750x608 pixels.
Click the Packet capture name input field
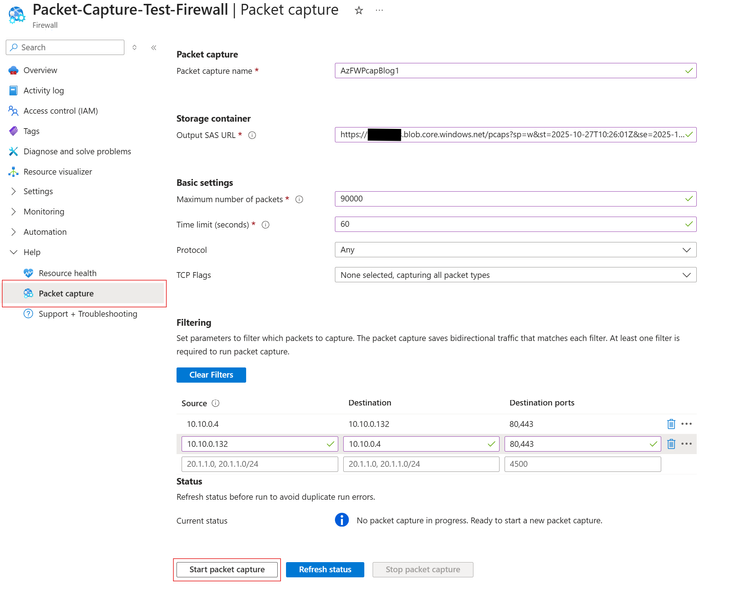(x=510, y=71)
